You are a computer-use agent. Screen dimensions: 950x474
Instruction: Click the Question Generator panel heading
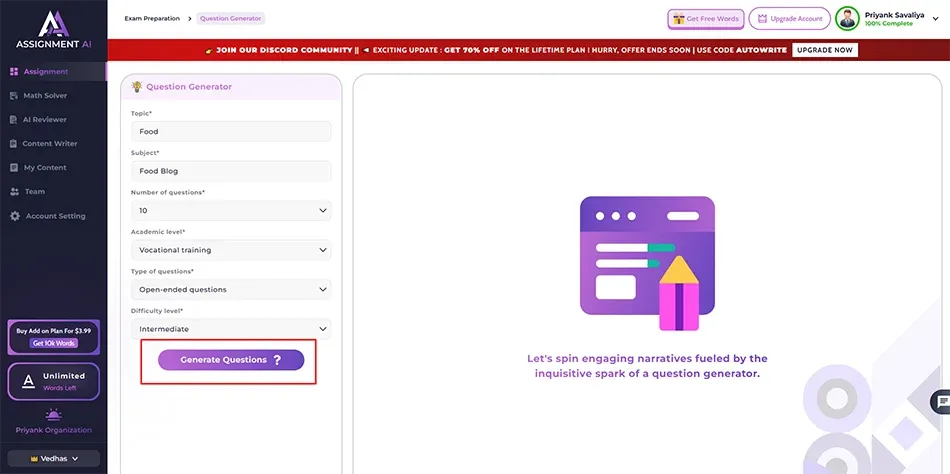coord(189,87)
